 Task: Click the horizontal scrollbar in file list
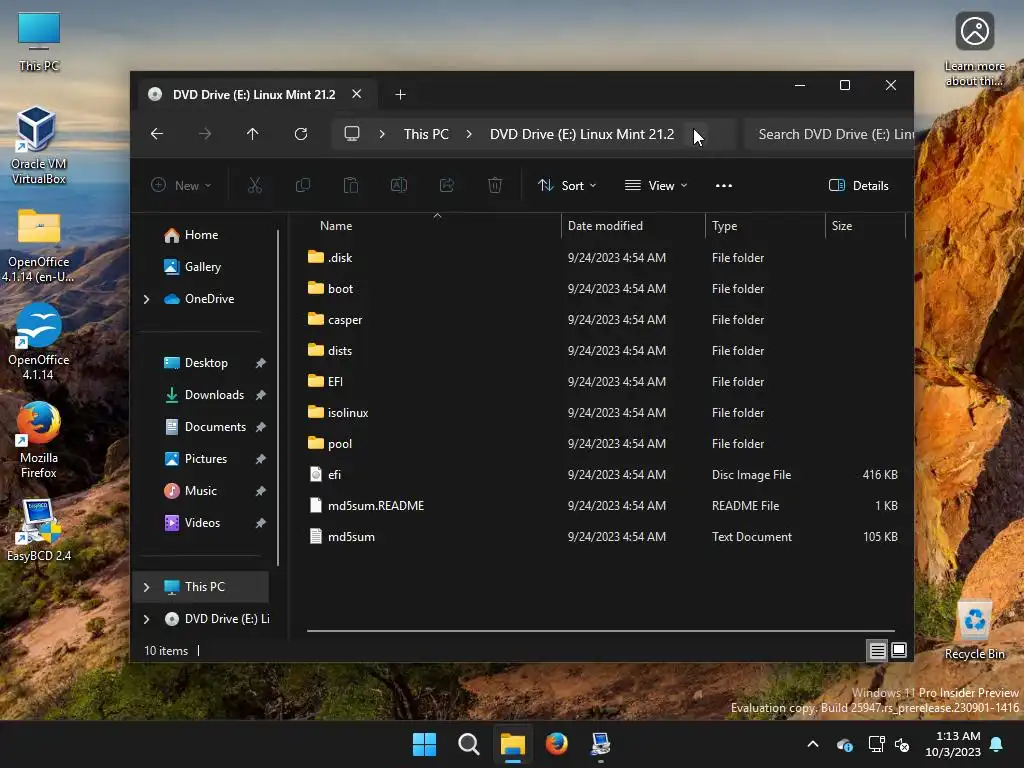601,631
